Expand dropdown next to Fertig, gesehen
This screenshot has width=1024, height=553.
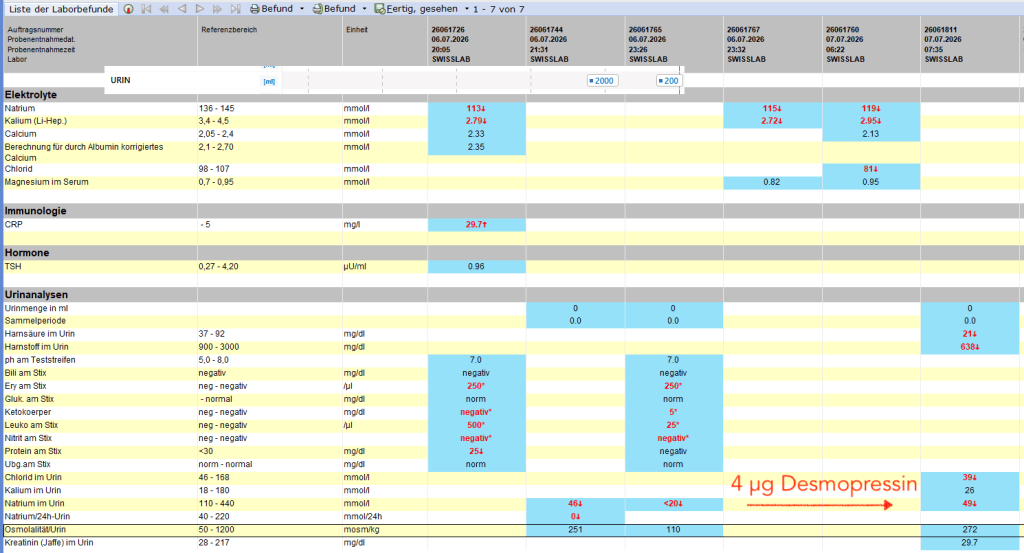pyautogui.click(x=467, y=9)
